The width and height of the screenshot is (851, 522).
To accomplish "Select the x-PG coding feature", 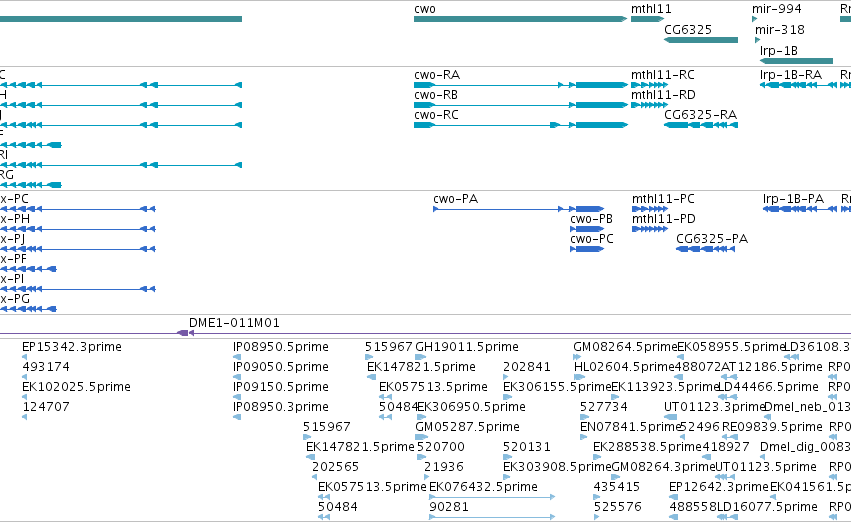I will point(28,309).
